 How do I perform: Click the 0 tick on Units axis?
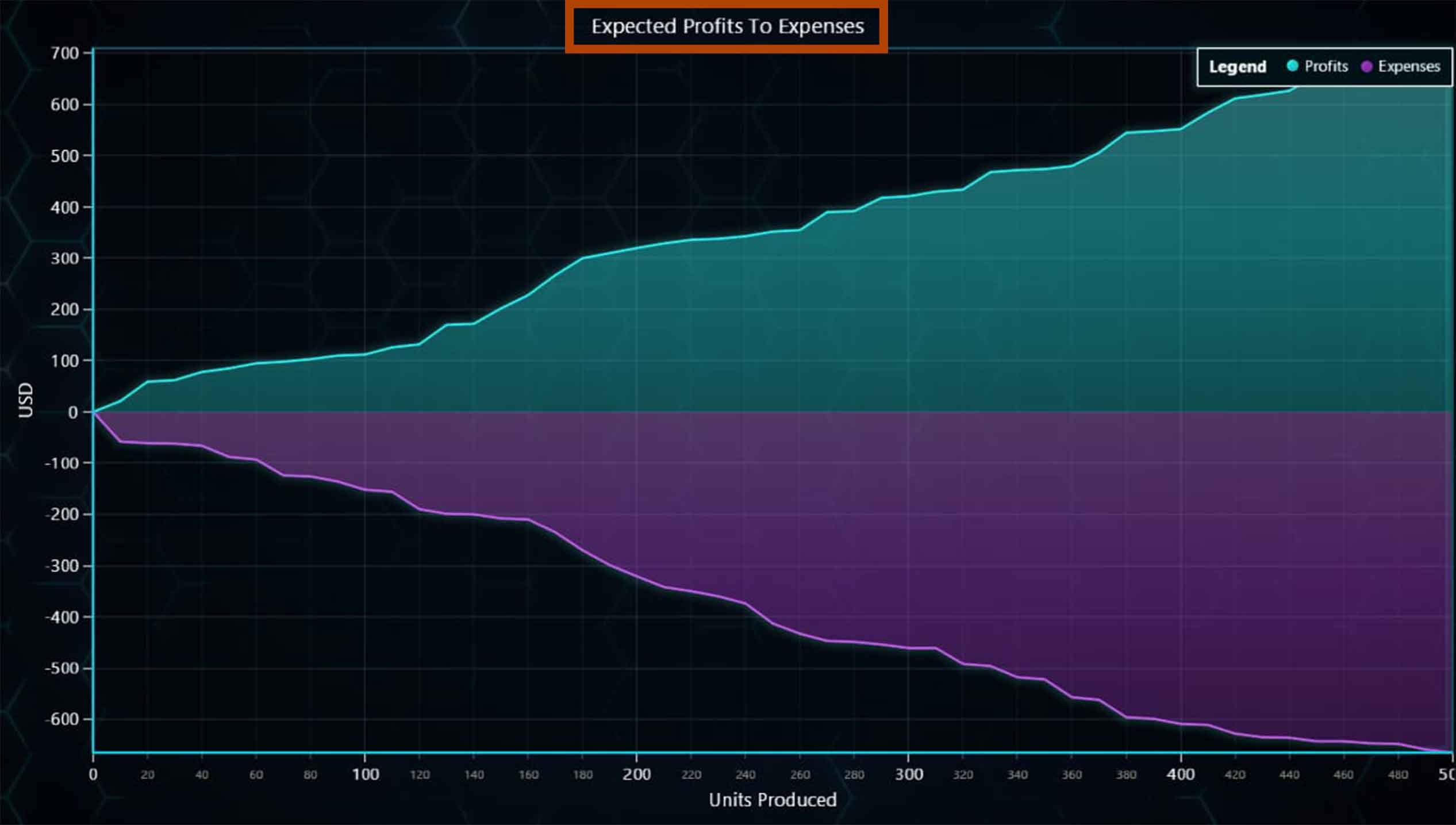point(93,774)
